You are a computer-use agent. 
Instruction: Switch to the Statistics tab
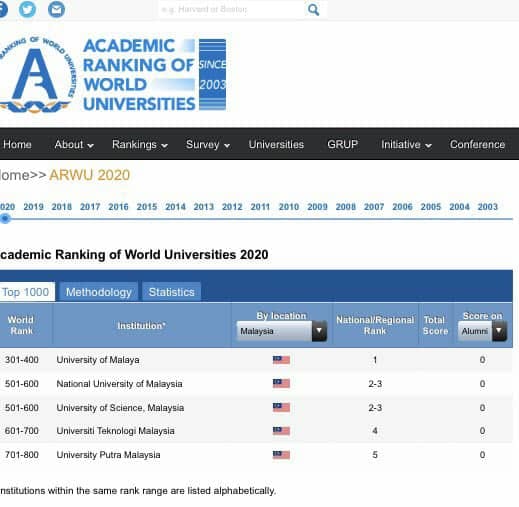pyautogui.click(x=172, y=292)
